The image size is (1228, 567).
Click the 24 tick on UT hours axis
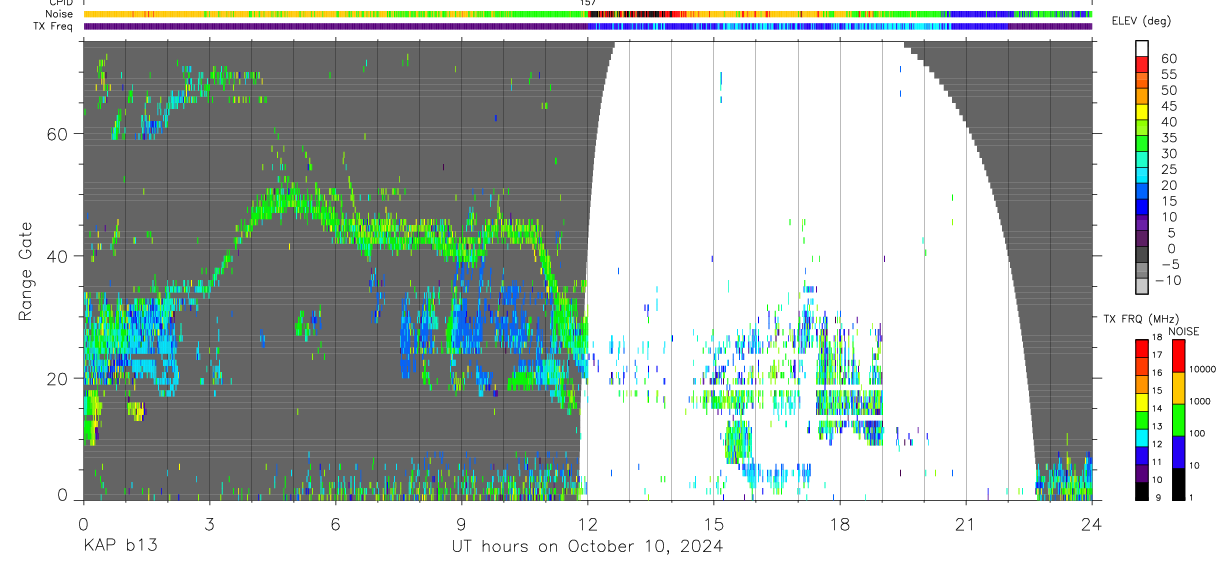[1092, 524]
